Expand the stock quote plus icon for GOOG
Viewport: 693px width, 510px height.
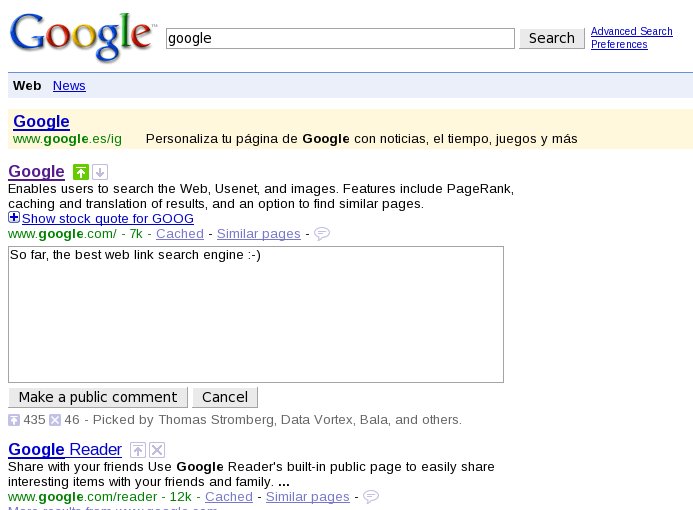pos(14,218)
